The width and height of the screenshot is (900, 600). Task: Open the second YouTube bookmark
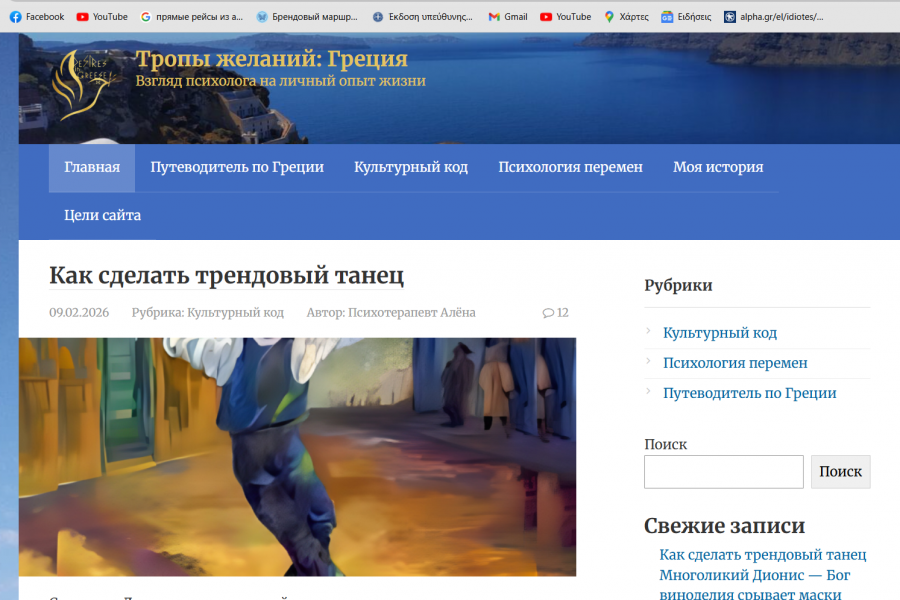[x=565, y=17]
